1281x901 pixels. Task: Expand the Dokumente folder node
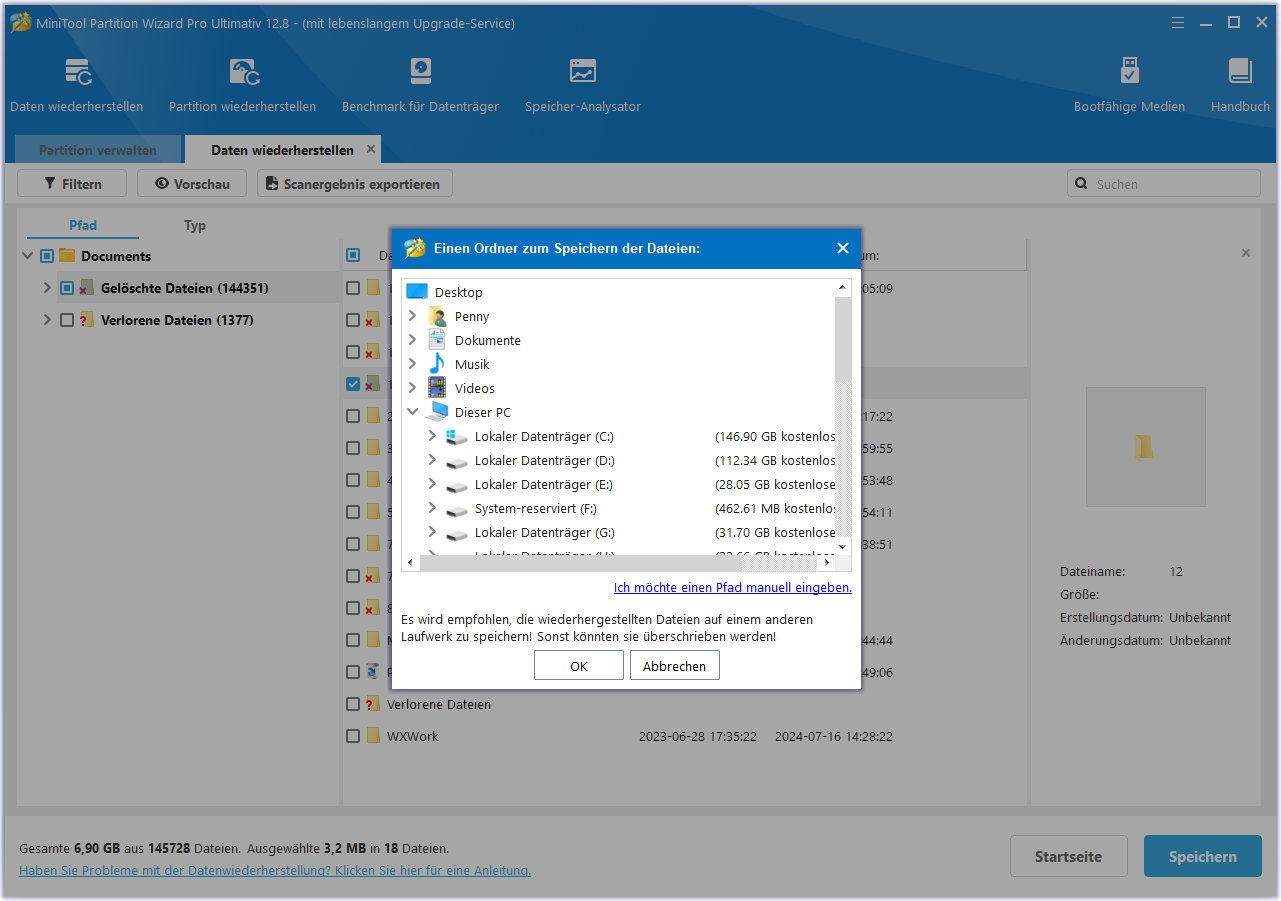pyautogui.click(x=412, y=340)
